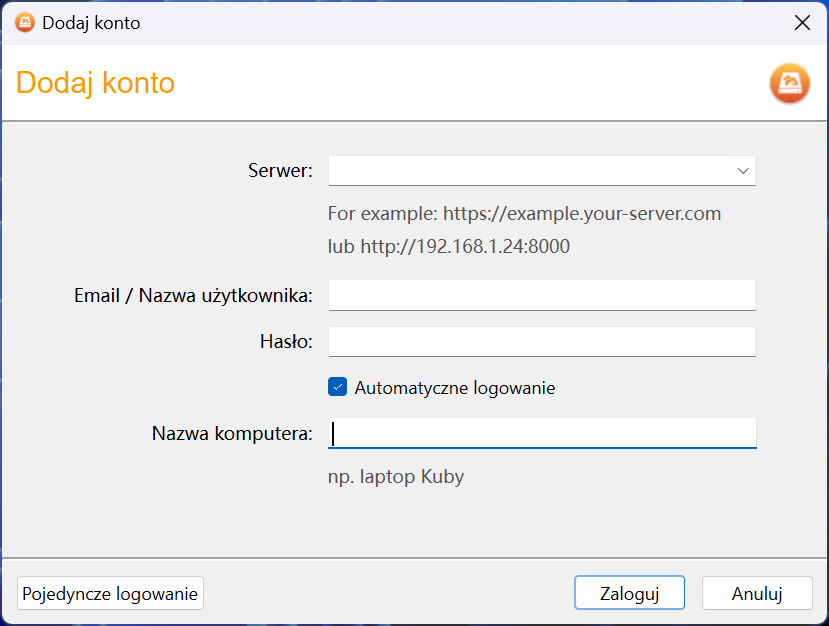829x626 pixels.
Task: Click the "Automatyczne logowanie" checkbox label text
Action: 455,388
